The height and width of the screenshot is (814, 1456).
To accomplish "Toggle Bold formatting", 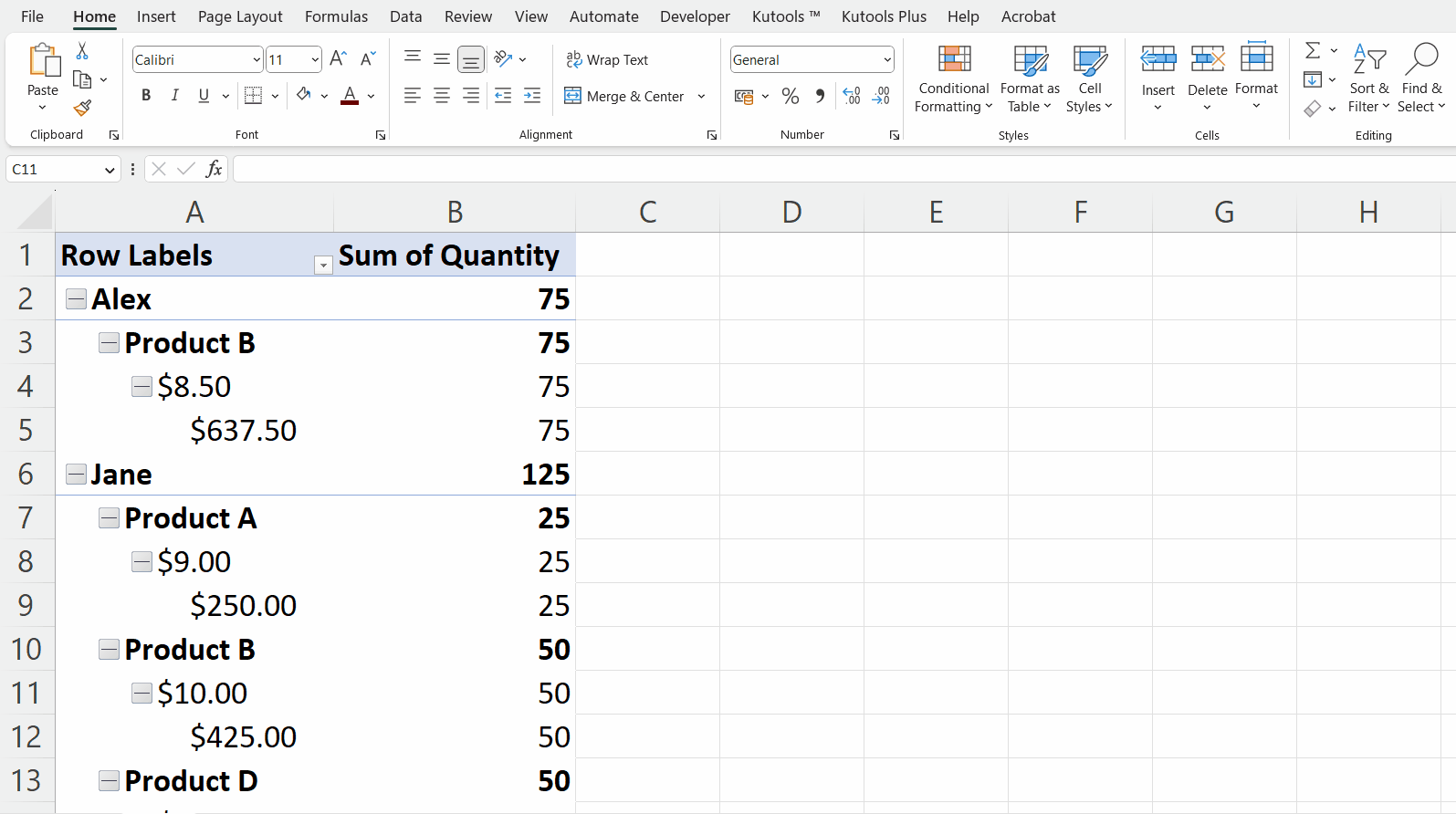I will (x=146, y=95).
